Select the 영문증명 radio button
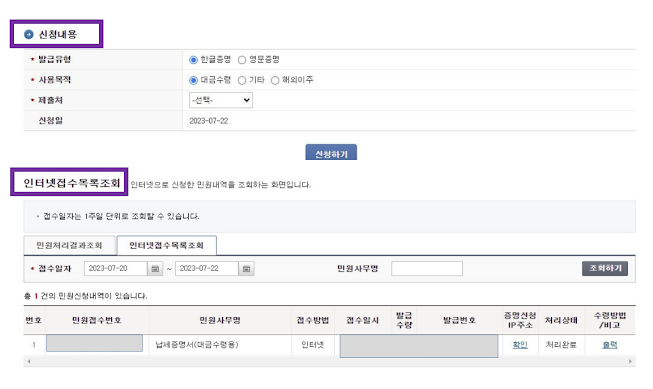The width and height of the screenshot is (653, 389). [242, 60]
